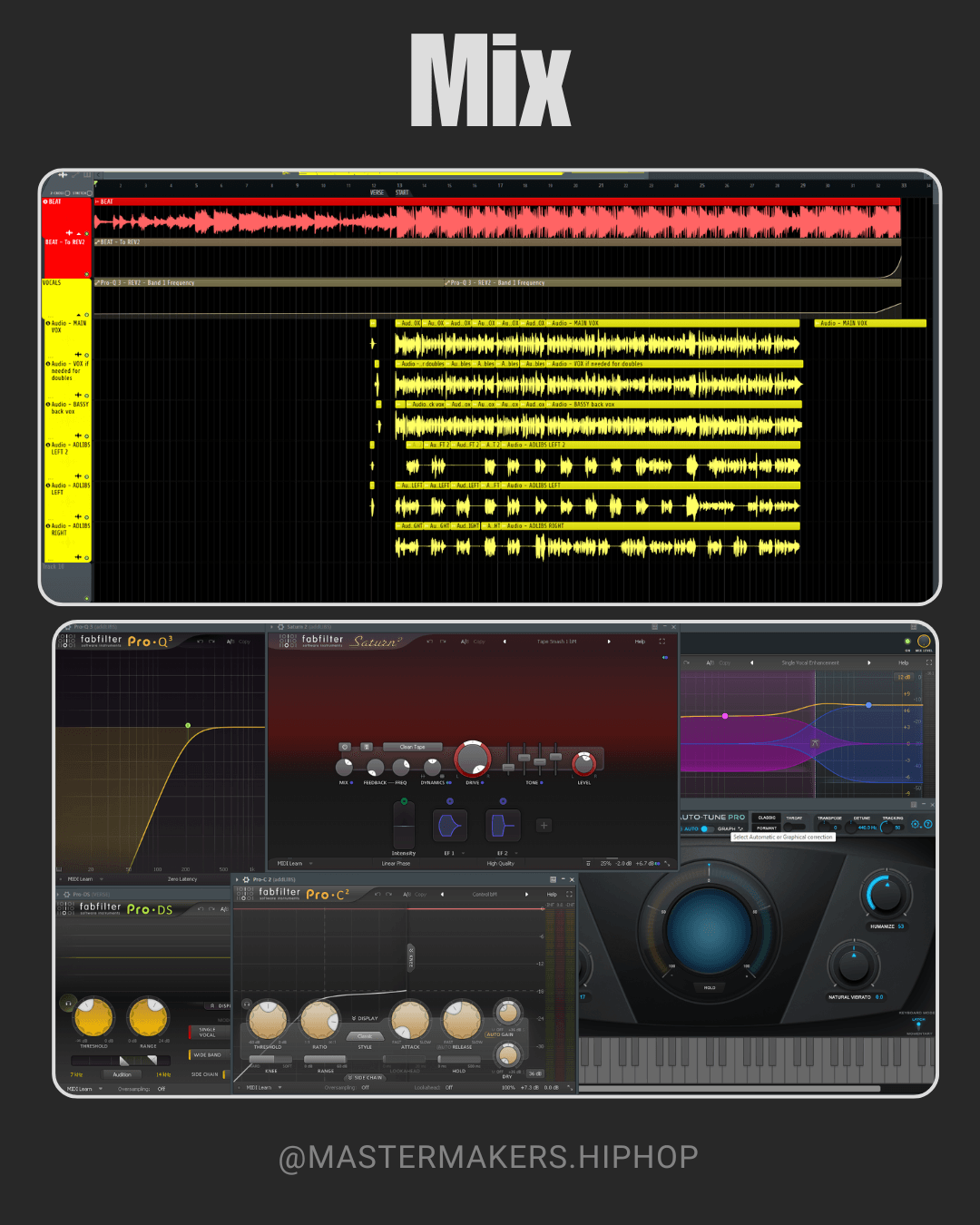The image size is (980, 1225).
Task: Expand the Side Chain section in Pro-C 2
Action: point(366,1077)
